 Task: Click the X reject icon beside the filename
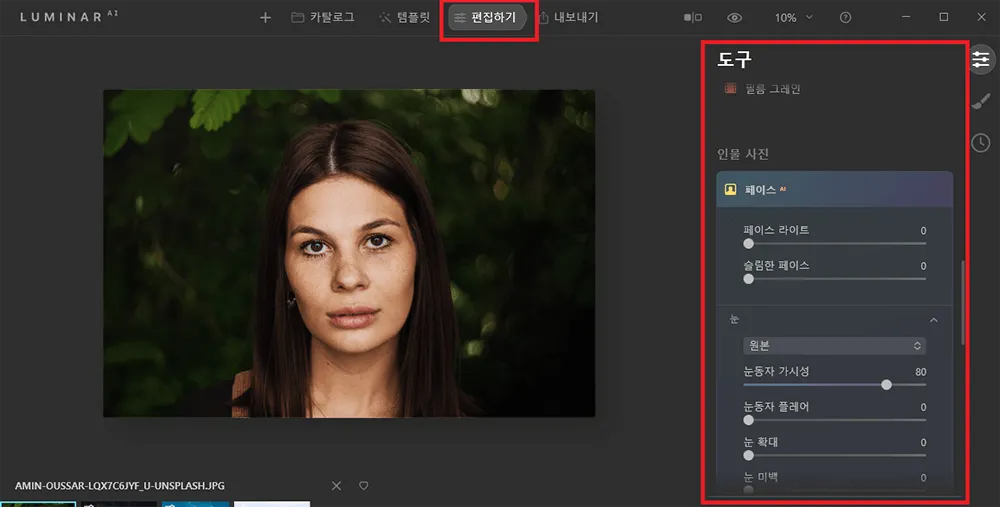tap(336, 486)
